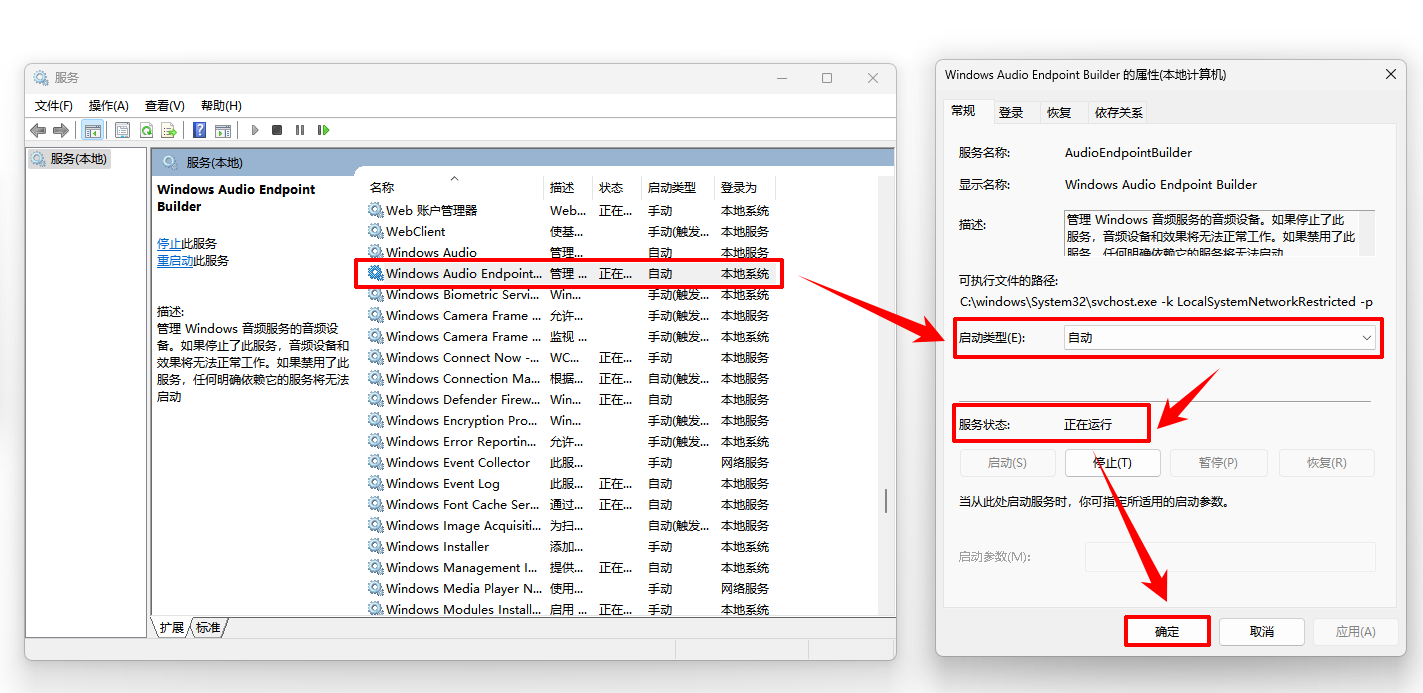Click the Export List toolbar icon
This screenshot has height=693, width=1423.
coord(169,130)
